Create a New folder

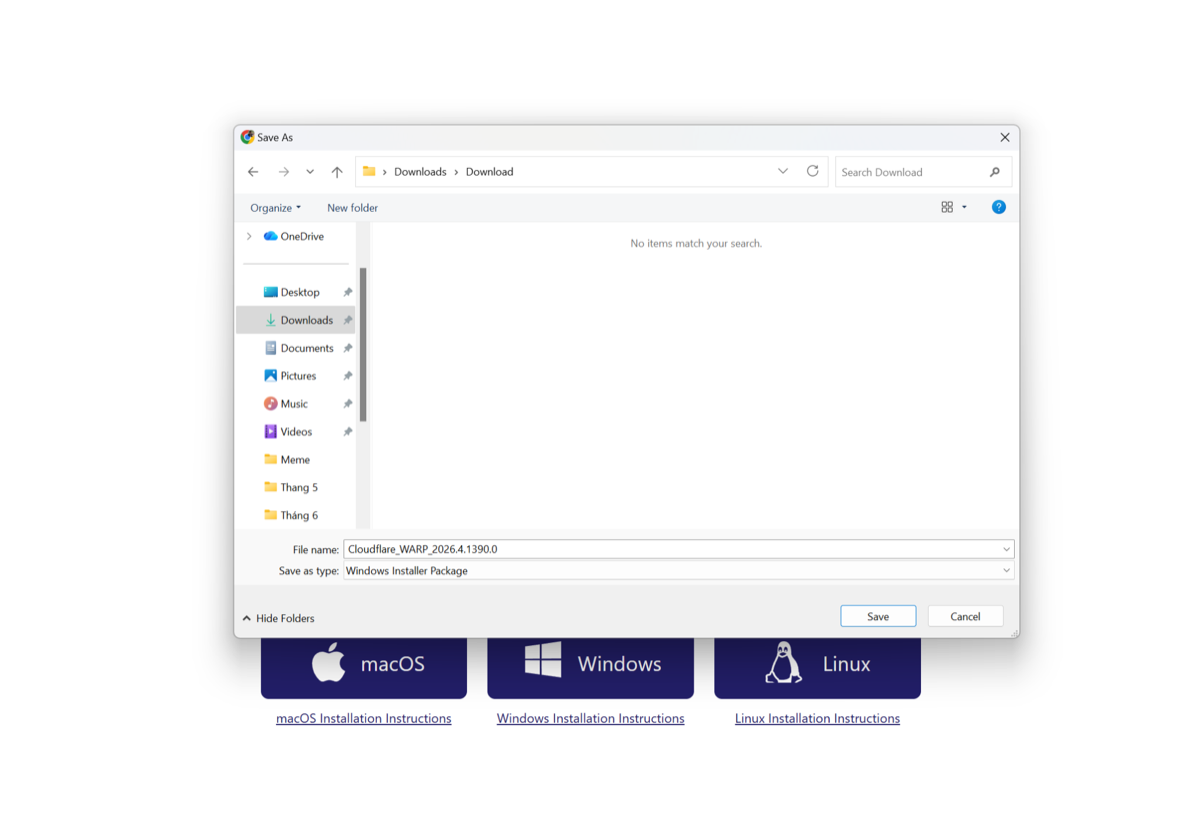coord(352,208)
